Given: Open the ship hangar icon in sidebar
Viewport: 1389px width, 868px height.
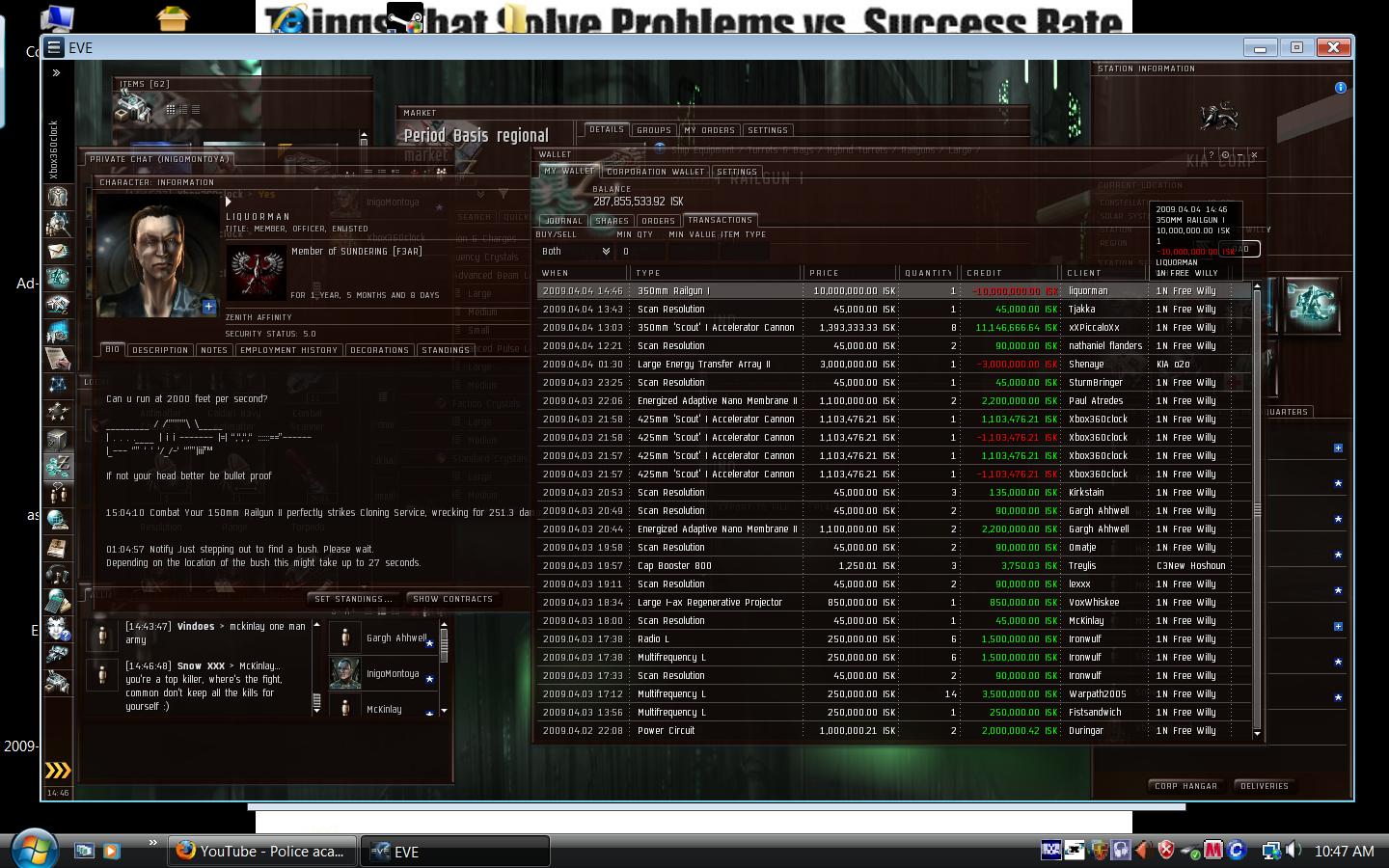Looking at the screenshot, I should pos(58,656).
